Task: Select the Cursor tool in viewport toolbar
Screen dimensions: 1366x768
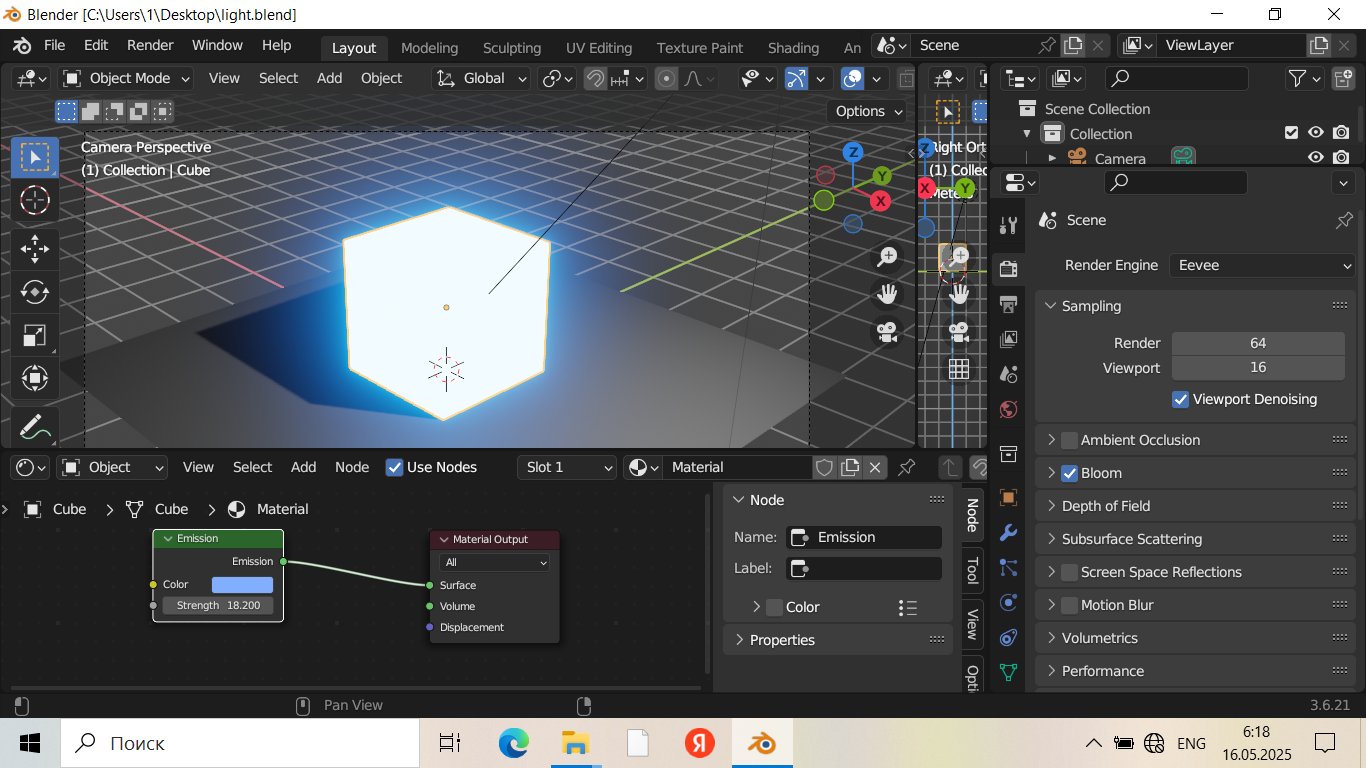Action: [35, 201]
